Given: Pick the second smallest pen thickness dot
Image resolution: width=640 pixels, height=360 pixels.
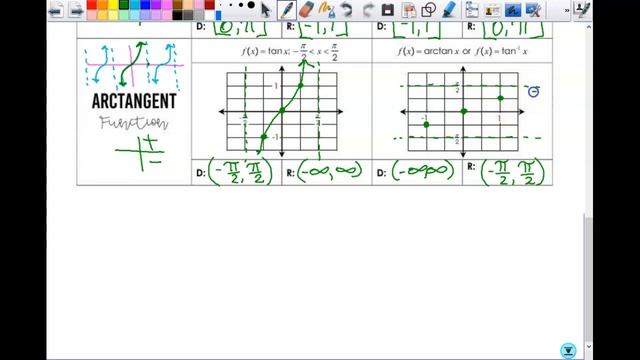Looking at the screenshot, I should [231, 5].
